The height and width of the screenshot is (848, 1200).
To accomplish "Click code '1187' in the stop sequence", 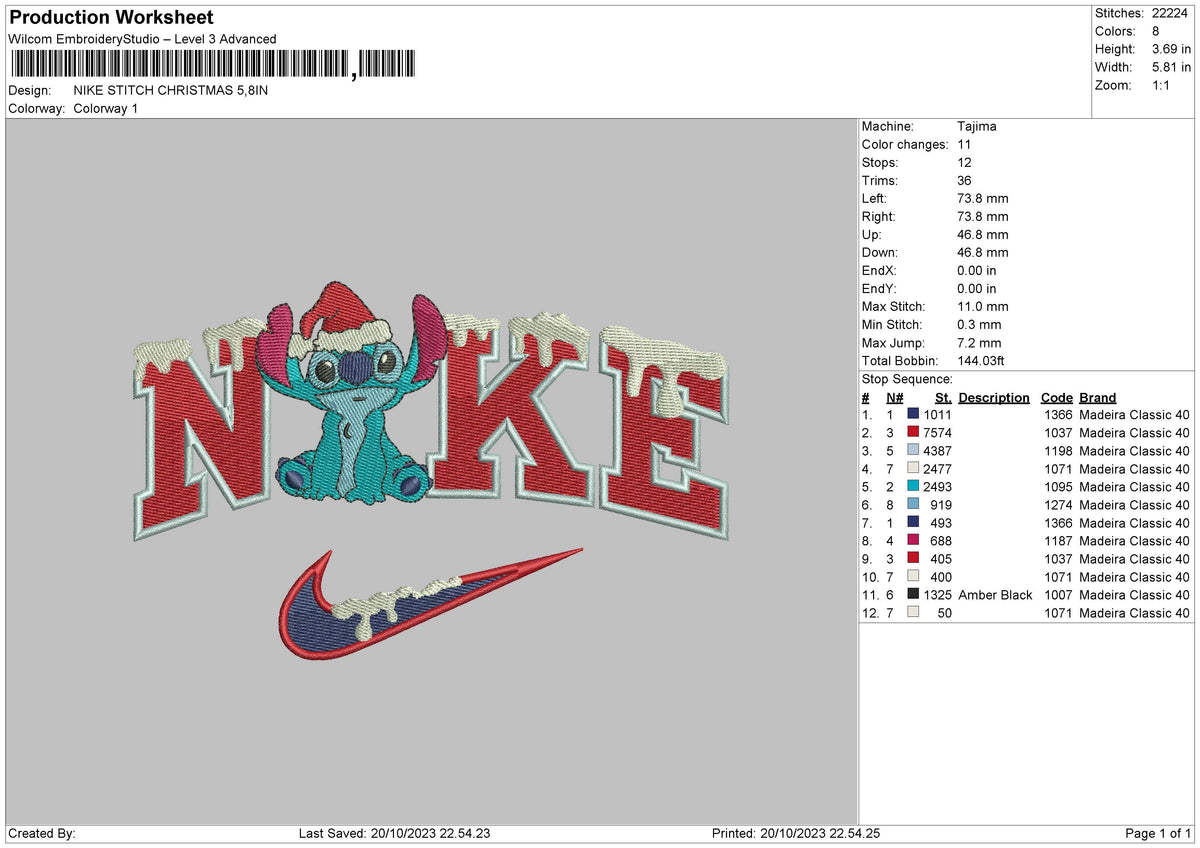I will click(x=1058, y=541).
